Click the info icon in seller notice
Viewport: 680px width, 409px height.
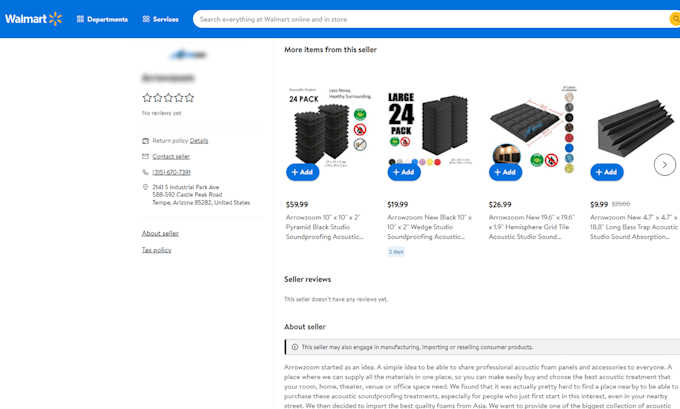(295, 347)
